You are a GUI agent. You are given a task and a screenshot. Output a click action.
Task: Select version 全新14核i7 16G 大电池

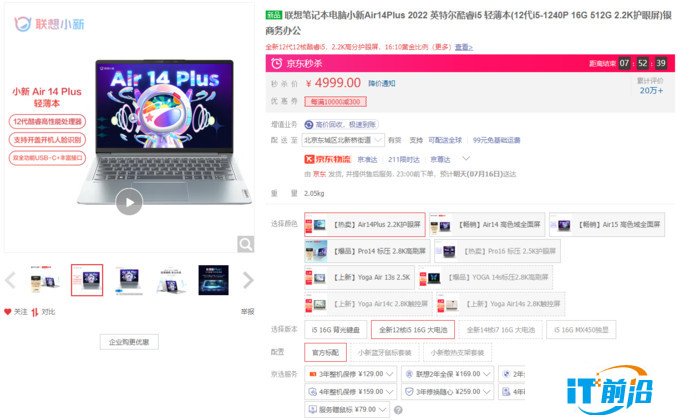pos(500,330)
